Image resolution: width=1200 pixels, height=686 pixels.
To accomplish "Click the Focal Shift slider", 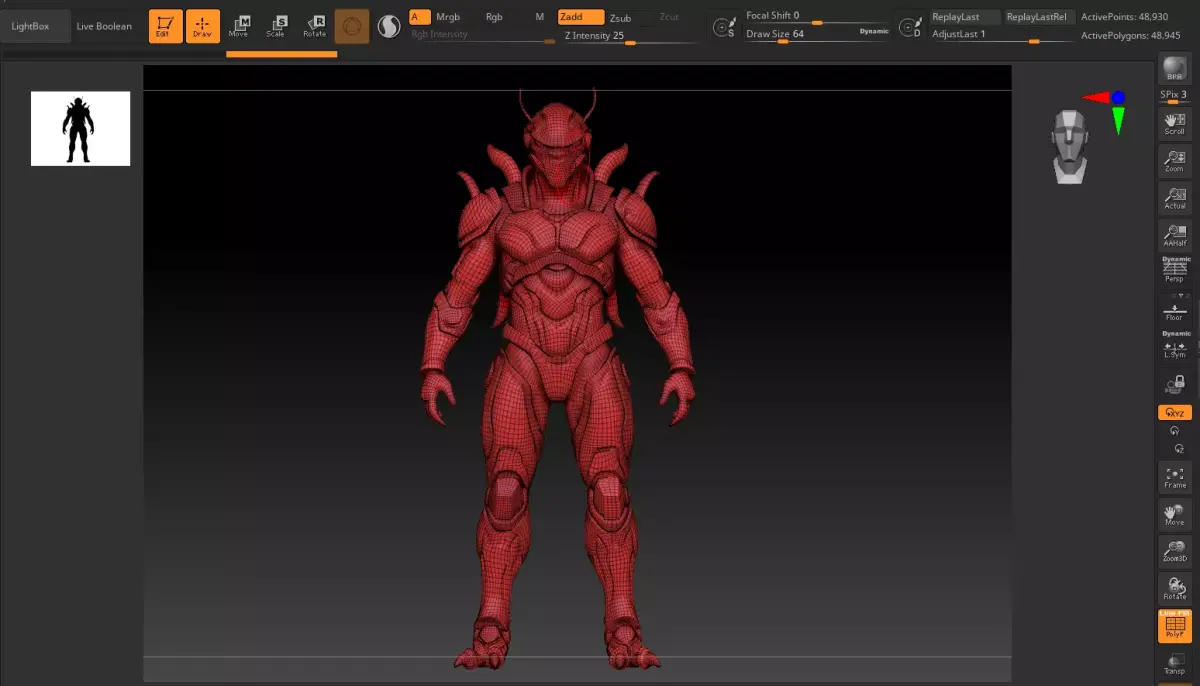I will click(x=816, y=16).
